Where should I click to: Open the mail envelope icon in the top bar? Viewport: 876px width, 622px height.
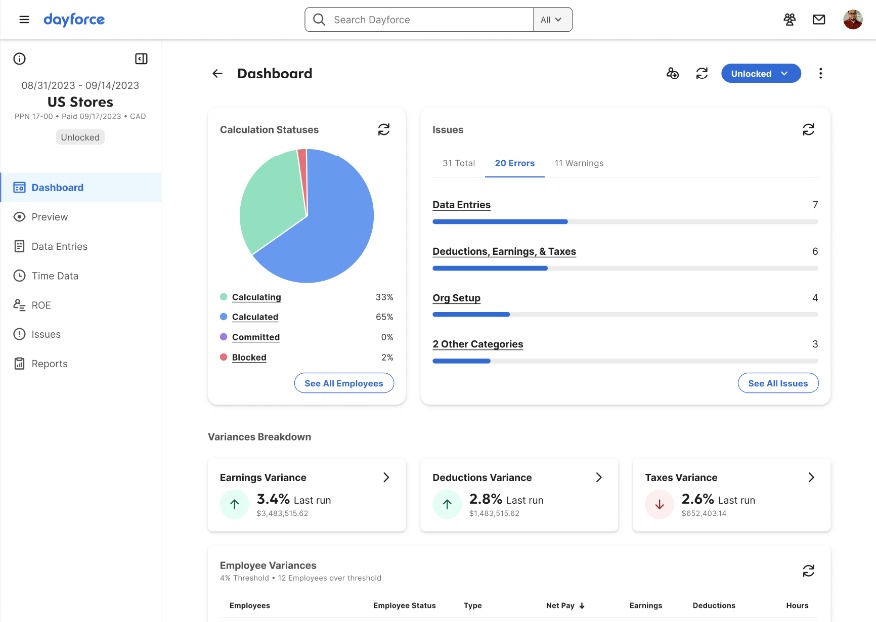(821, 18)
